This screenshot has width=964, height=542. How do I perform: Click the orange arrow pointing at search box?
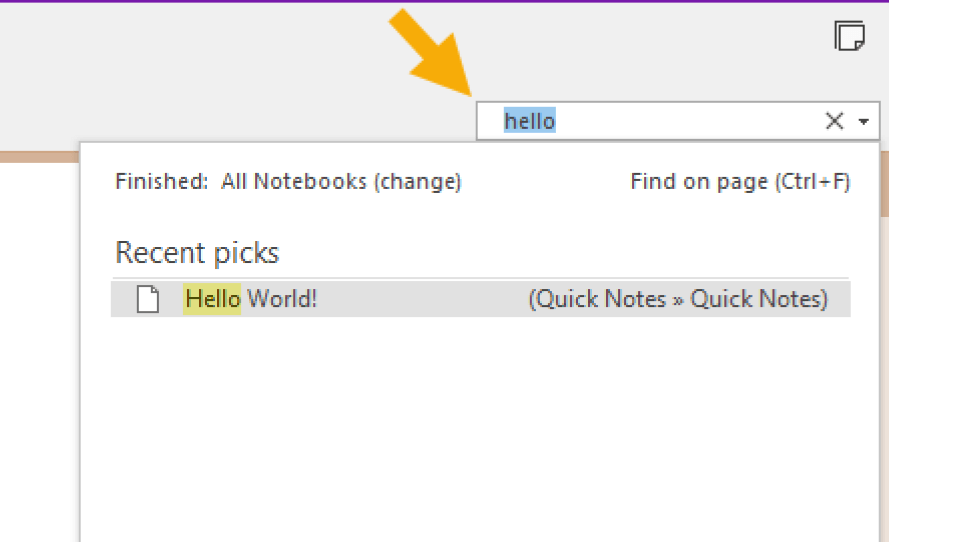432,53
